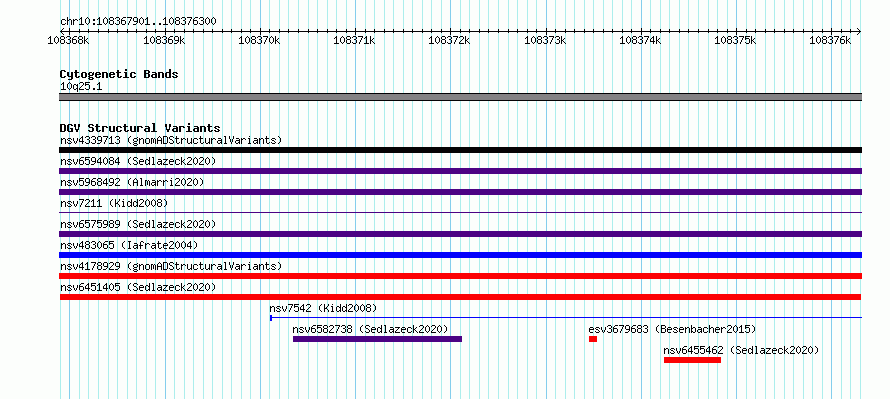Open nsv6582738 (Sedlazeck2020) label

[371, 329]
